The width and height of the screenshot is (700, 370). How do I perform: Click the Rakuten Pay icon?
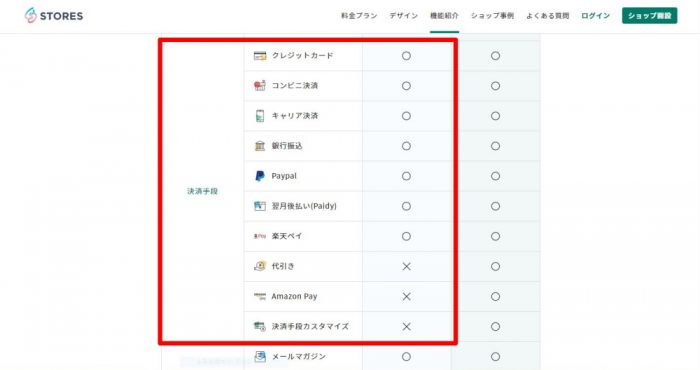click(x=260, y=236)
